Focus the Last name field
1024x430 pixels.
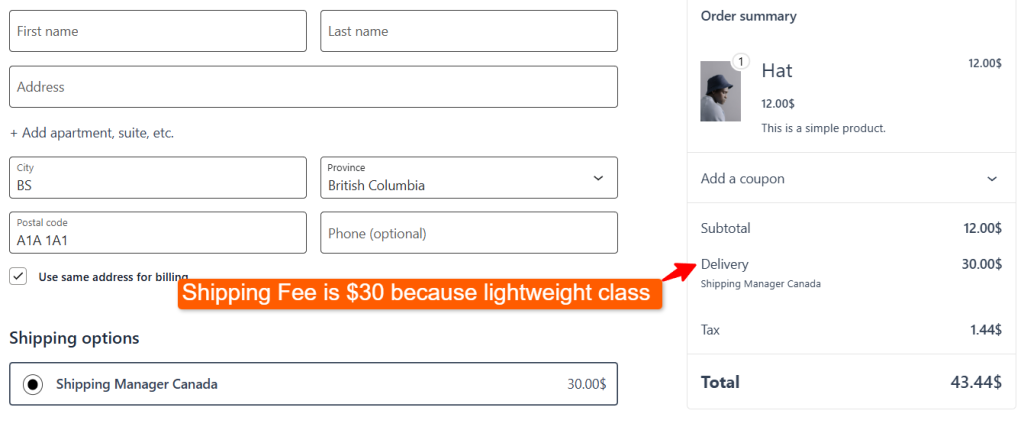click(x=468, y=32)
